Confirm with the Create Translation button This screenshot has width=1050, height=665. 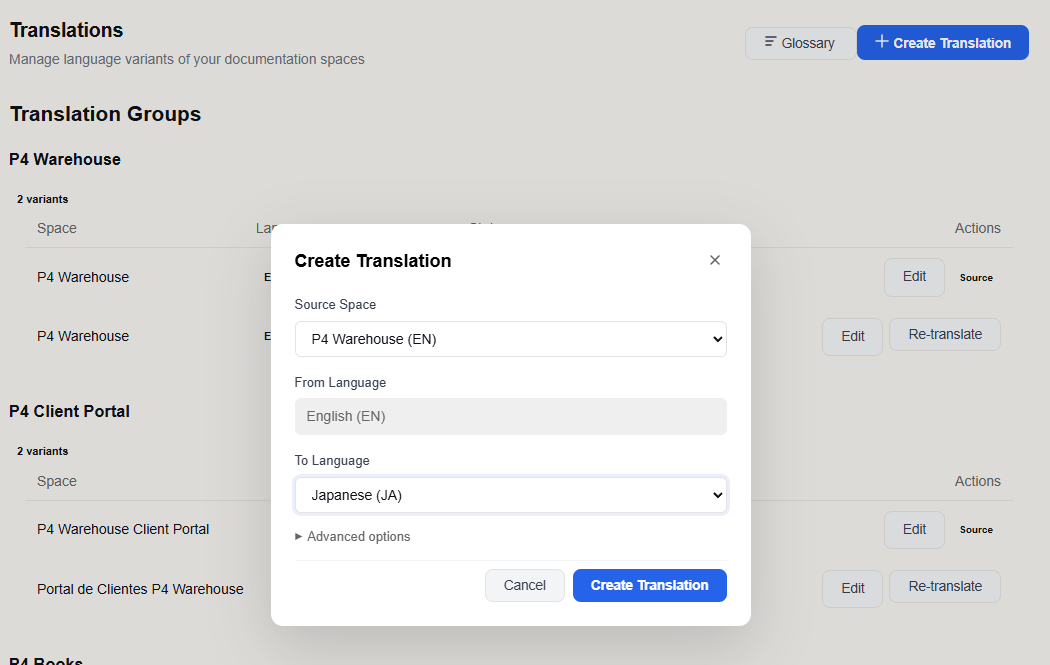(x=649, y=585)
